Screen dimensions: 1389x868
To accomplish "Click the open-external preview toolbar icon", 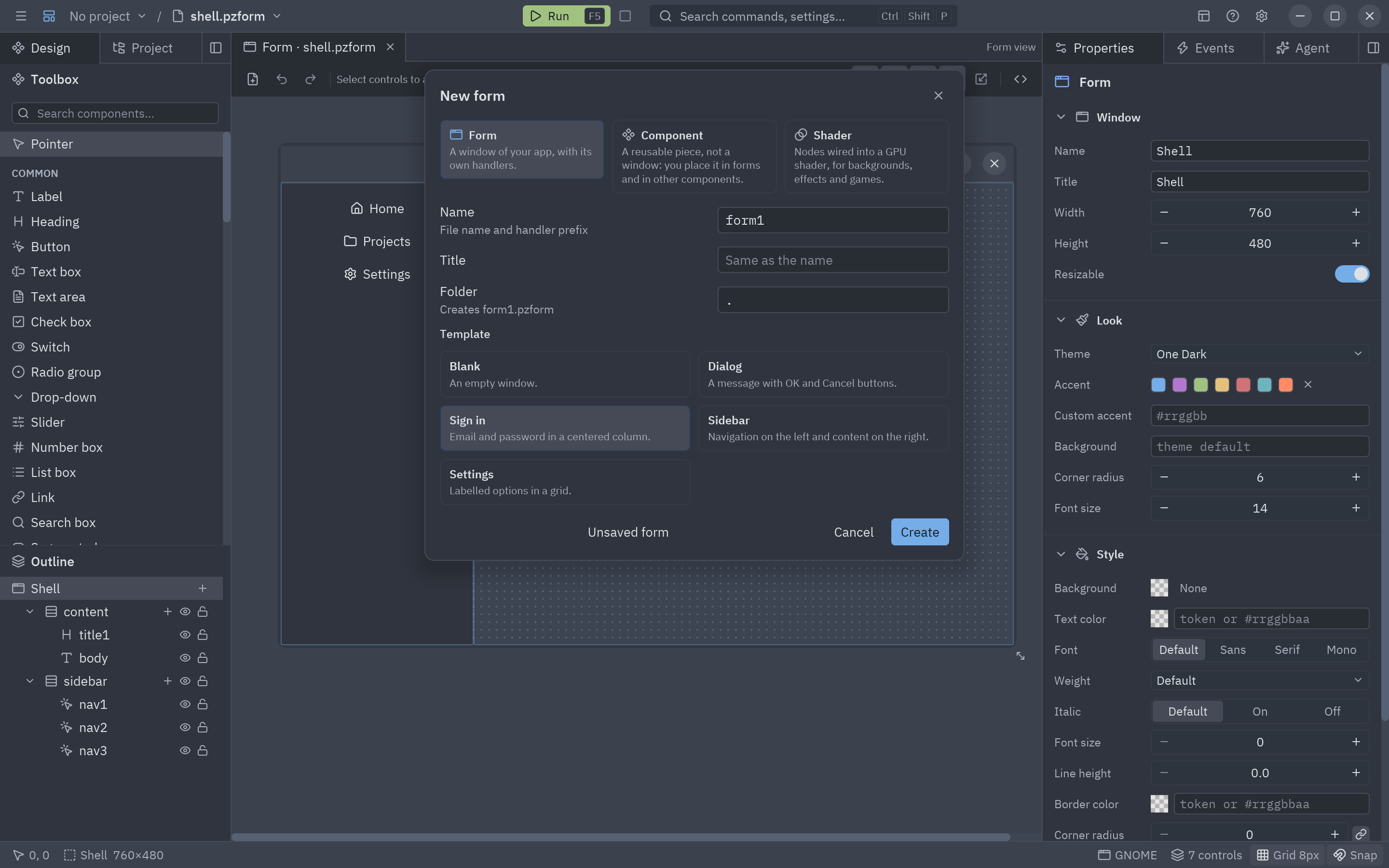I will click(x=981, y=79).
